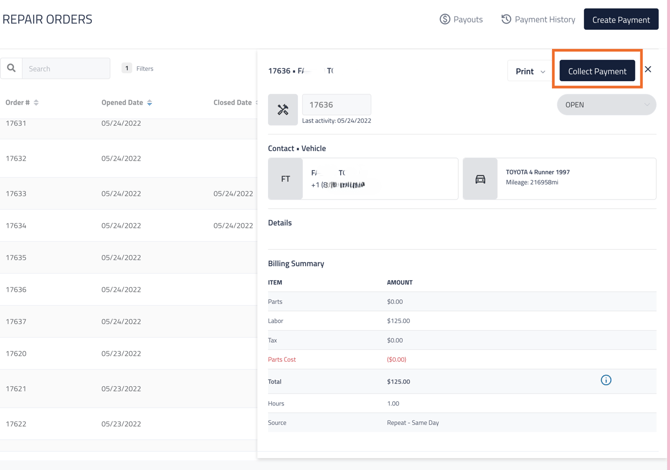
Task: Click the Payouts dollar icon
Action: [445, 19]
